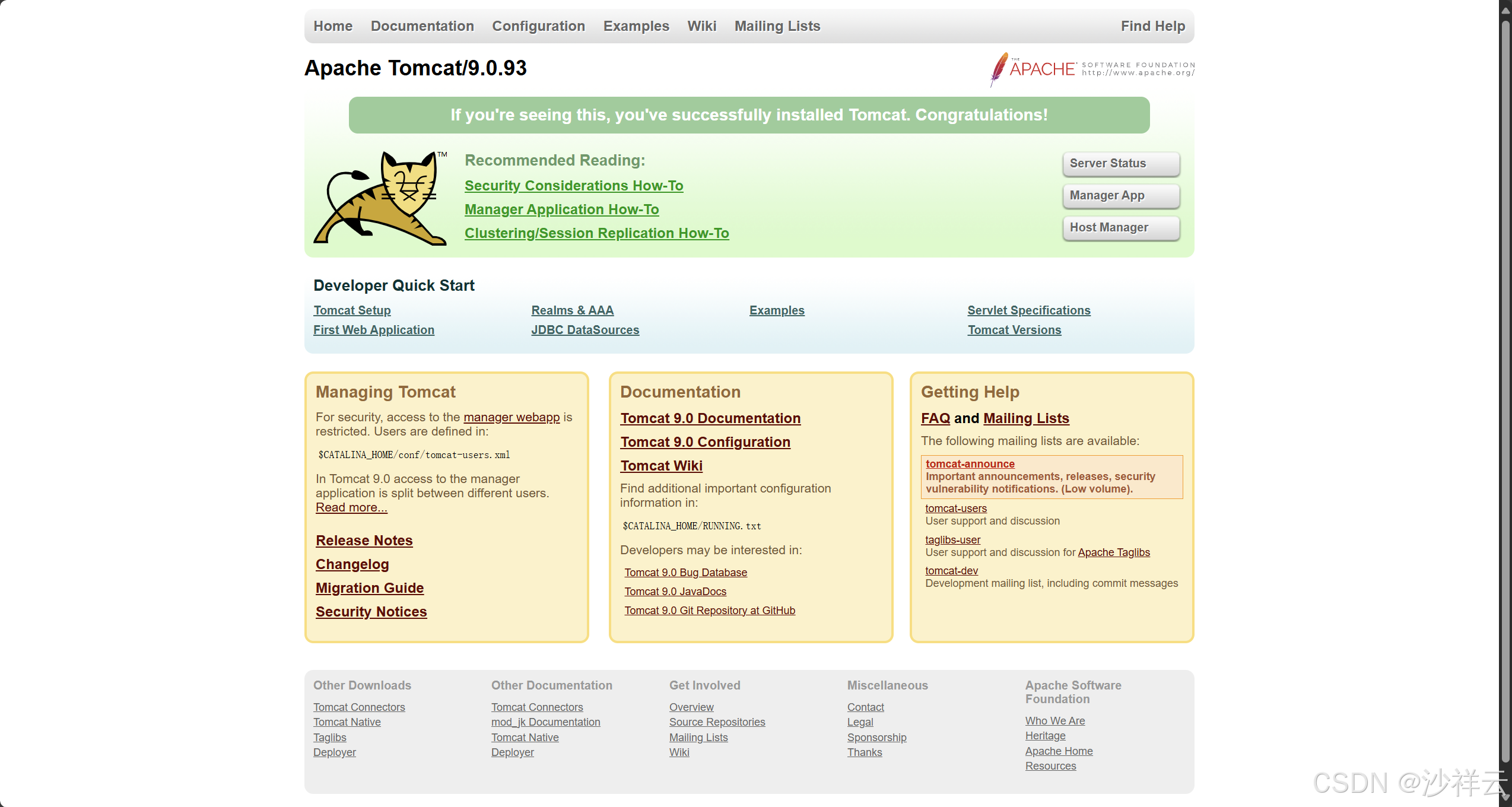This screenshot has width=1512, height=807.
Task: Open the tomcat-dev mailing list link
Action: pos(952,571)
